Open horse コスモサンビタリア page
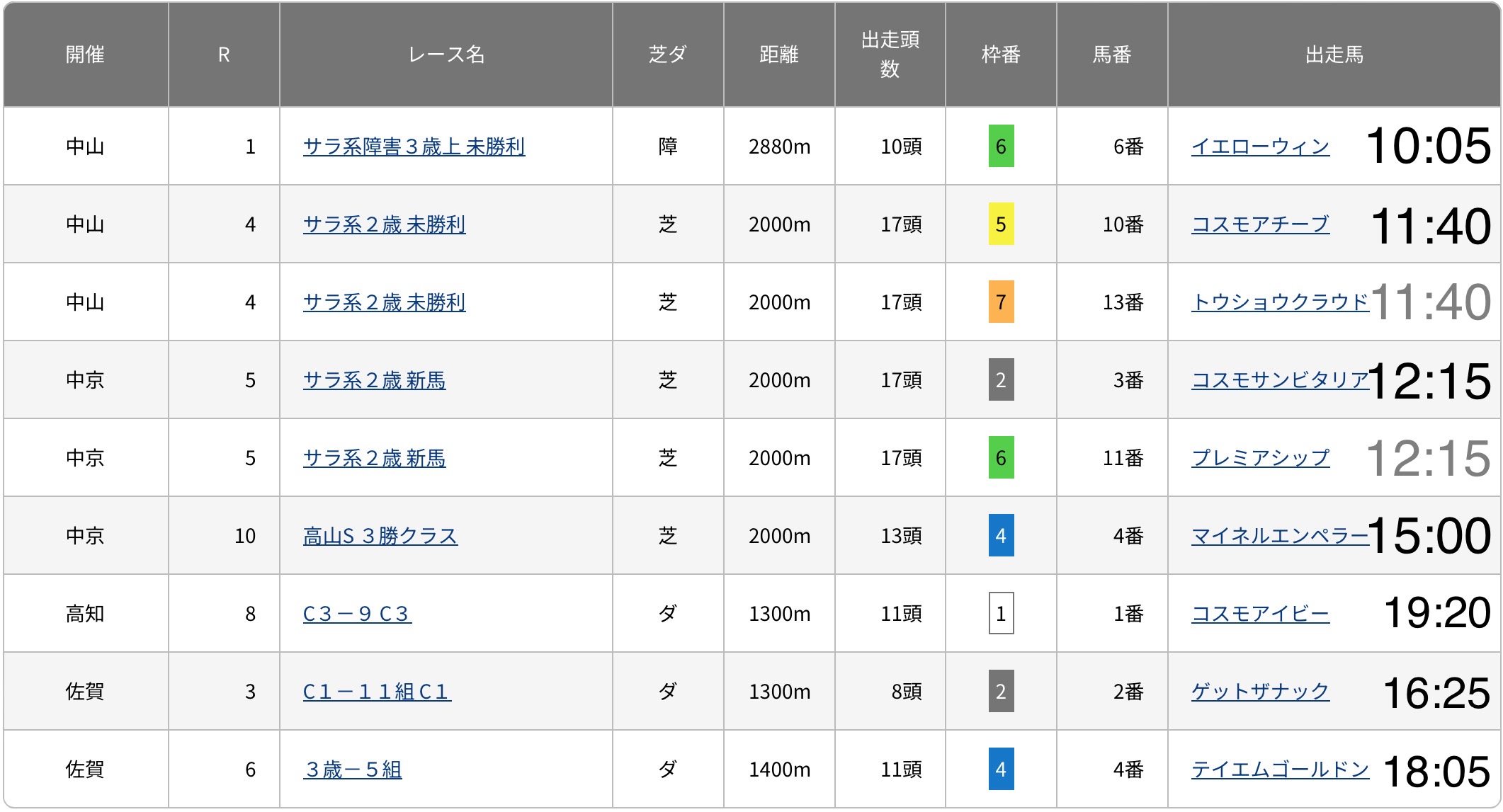 point(1279,380)
